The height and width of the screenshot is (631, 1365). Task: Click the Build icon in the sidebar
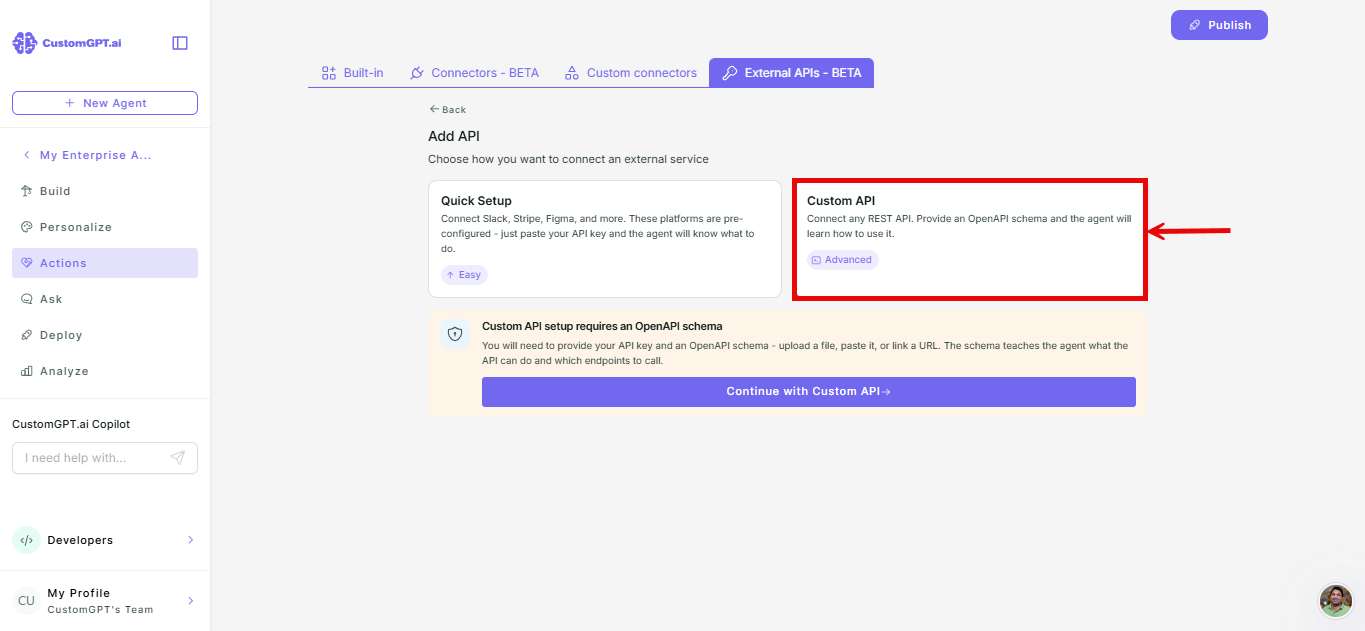[27, 191]
